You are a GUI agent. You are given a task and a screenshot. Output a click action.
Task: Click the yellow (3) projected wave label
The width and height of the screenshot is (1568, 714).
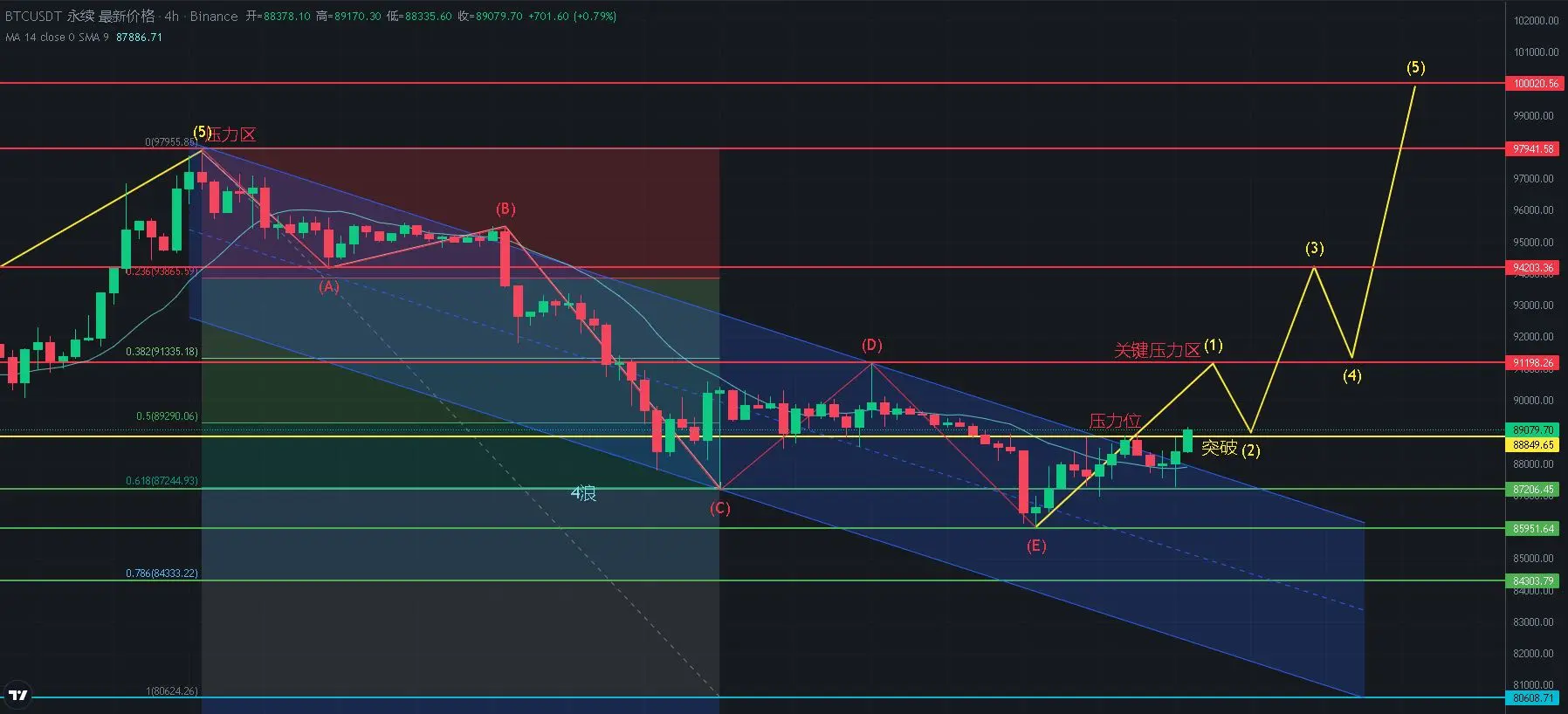pyautogui.click(x=1315, y=249)
